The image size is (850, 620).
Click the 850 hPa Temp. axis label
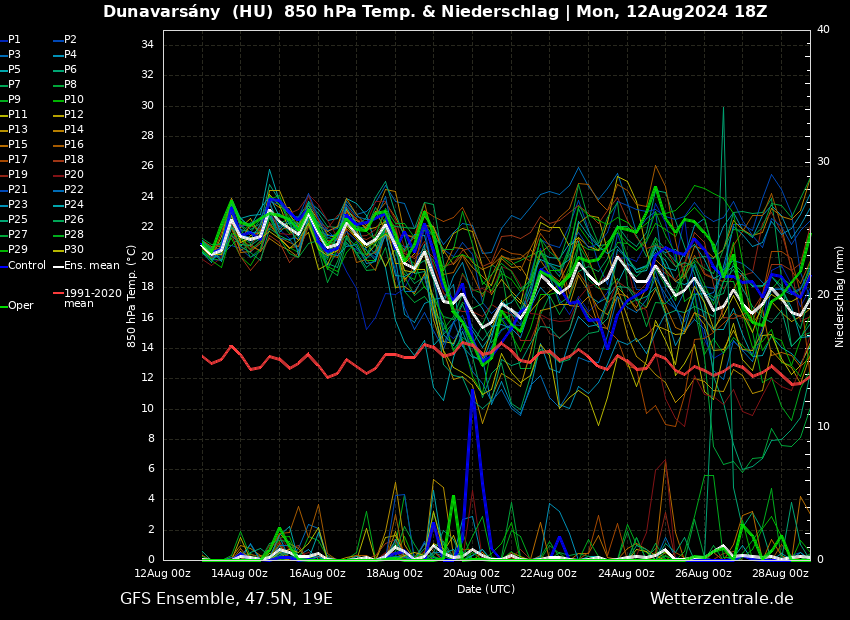click(132, 296)
